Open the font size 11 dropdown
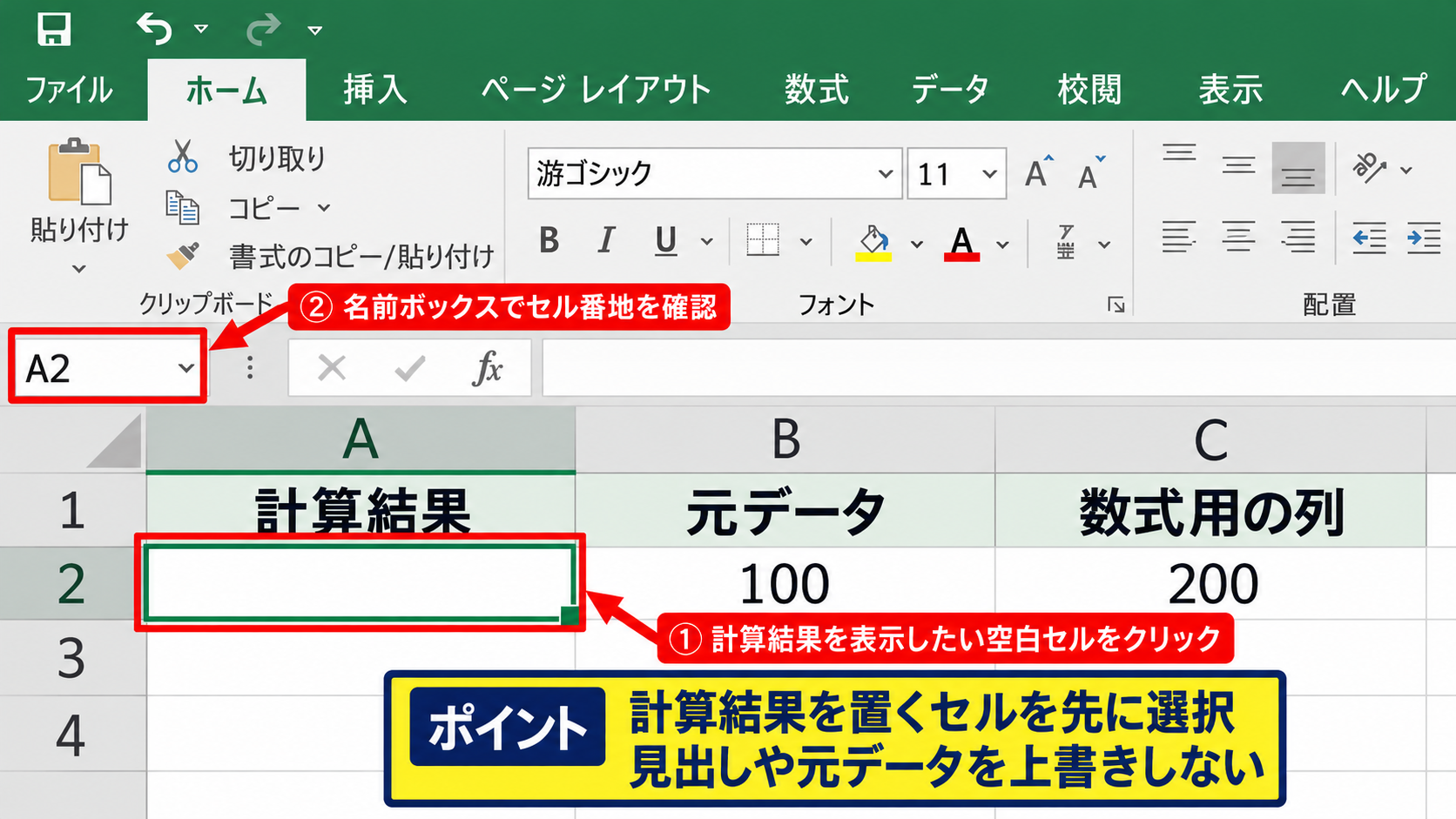 [989, 173]
